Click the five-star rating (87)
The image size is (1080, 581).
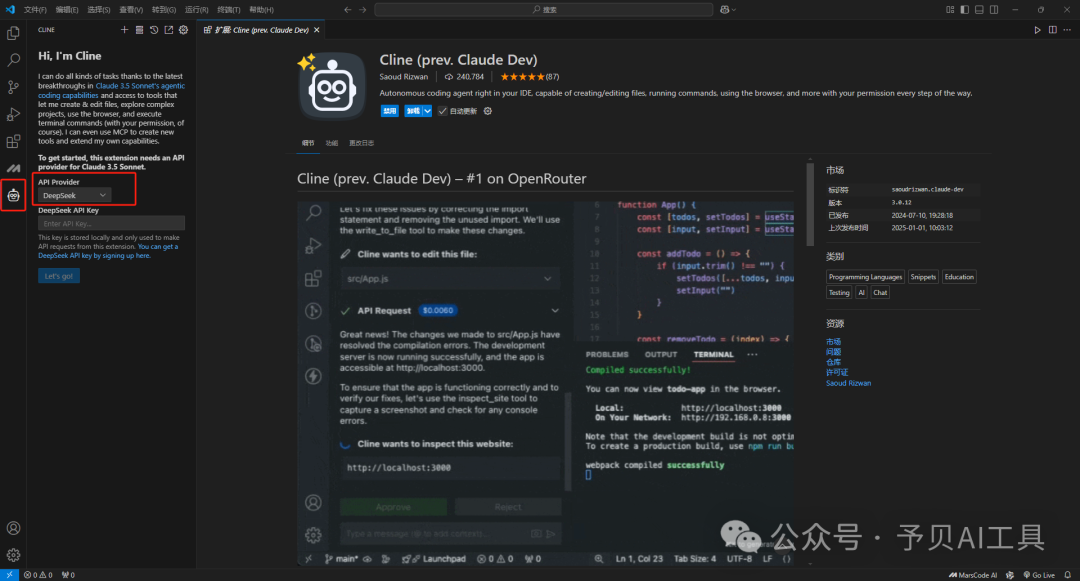point(530,77)
